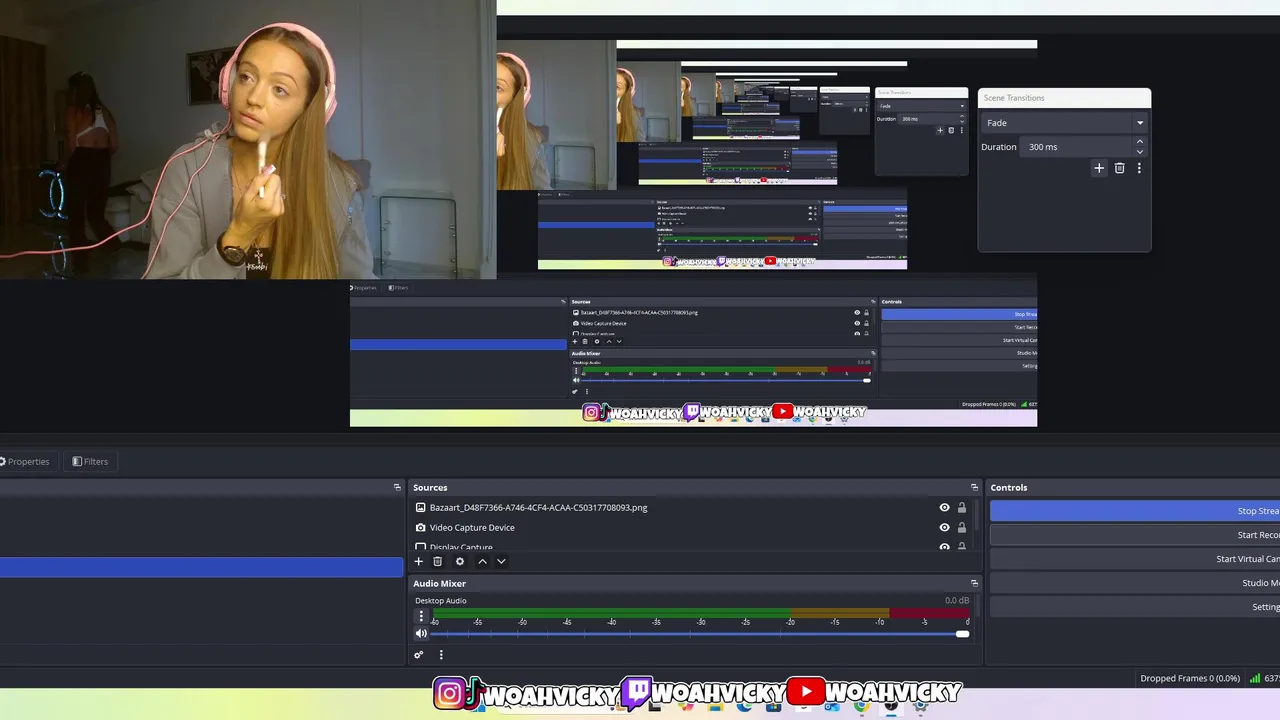This screenshot has width=1280, height=720.
Task: Click the webcam feed in the preview
Action: [x=248, y=140]
